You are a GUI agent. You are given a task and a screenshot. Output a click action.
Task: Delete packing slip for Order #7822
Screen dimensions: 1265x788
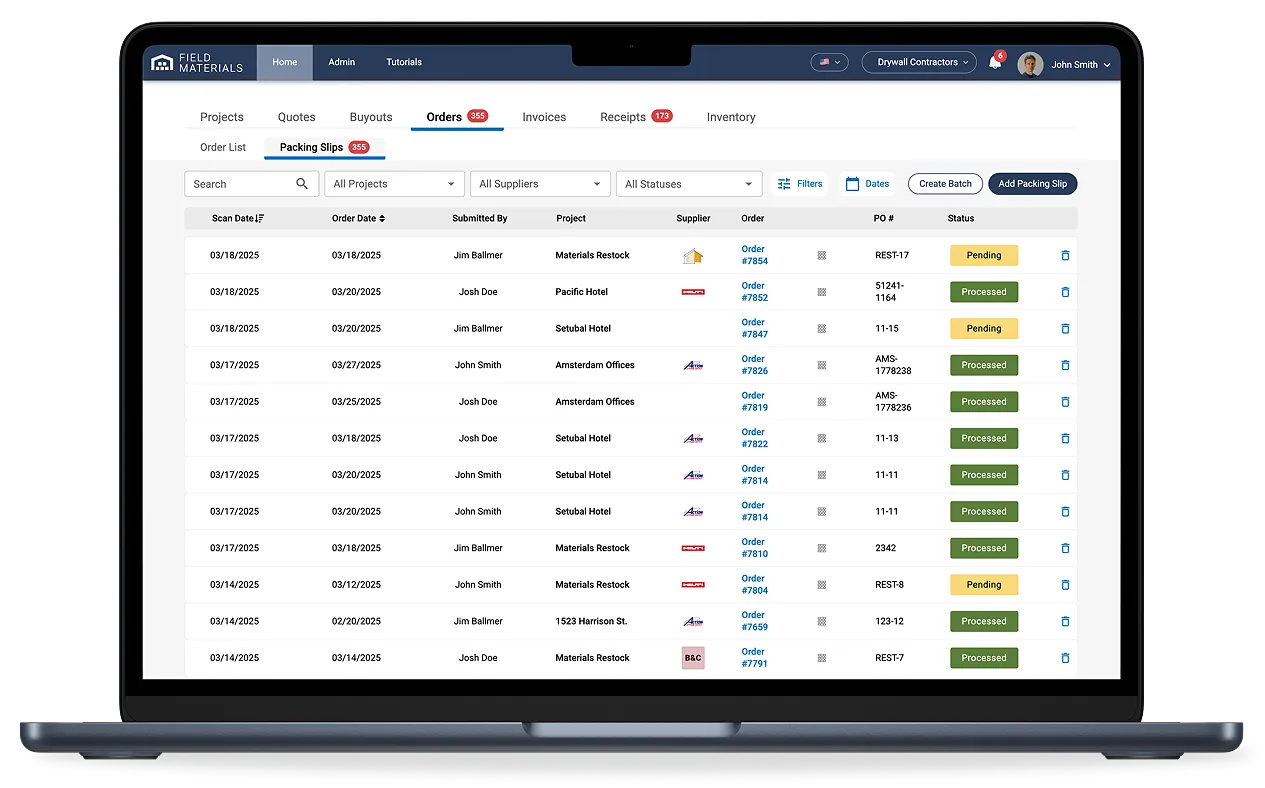coord(1065,439)
